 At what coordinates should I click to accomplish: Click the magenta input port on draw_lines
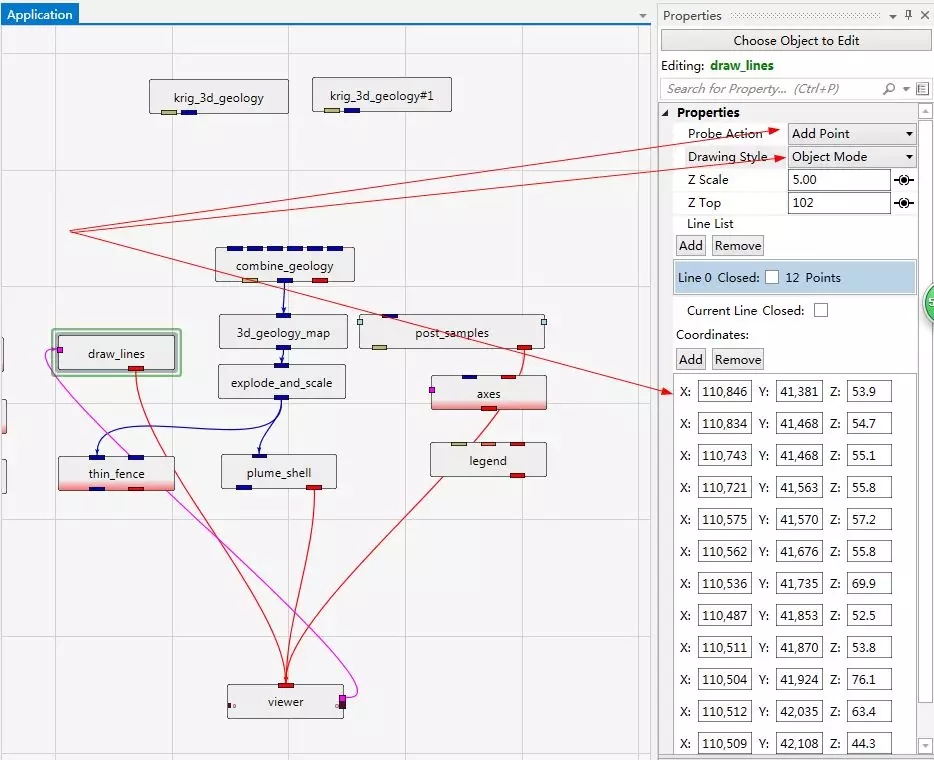coord(60,350)
